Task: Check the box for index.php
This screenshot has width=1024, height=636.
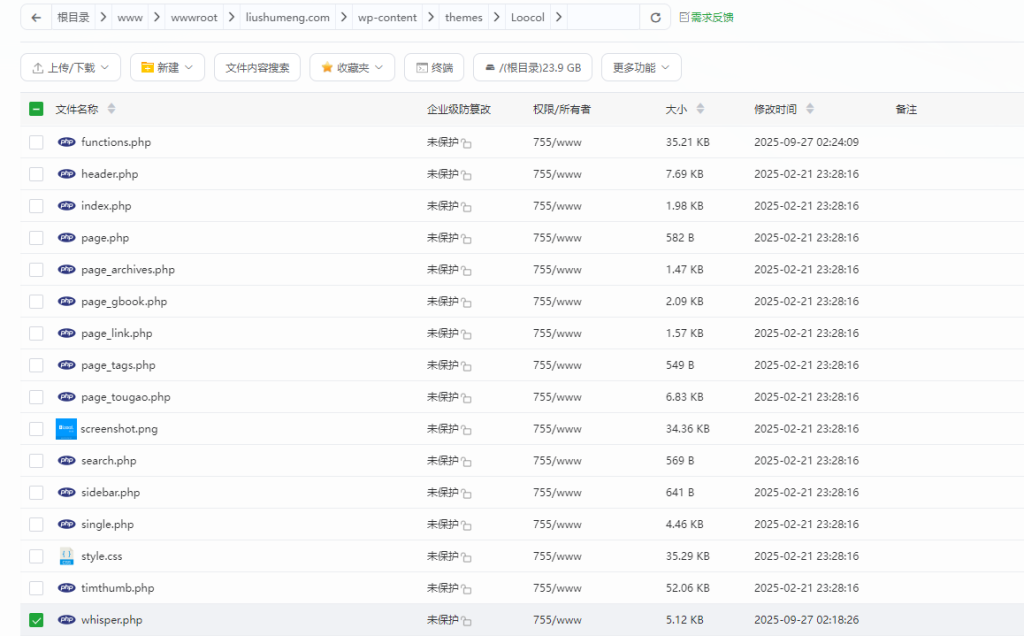Action: click(x=36, y=206)
